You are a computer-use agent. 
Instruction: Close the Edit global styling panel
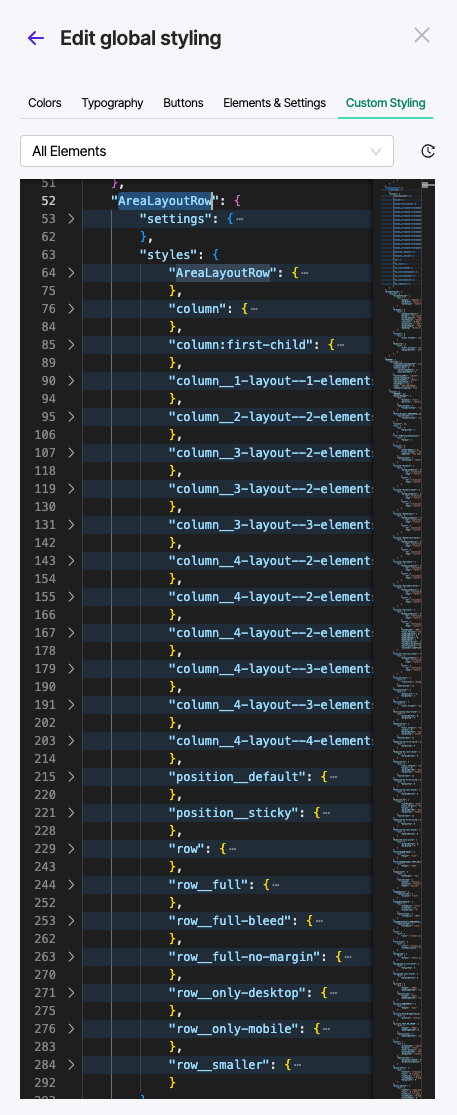pyautogui.click(x=421, y=35)
